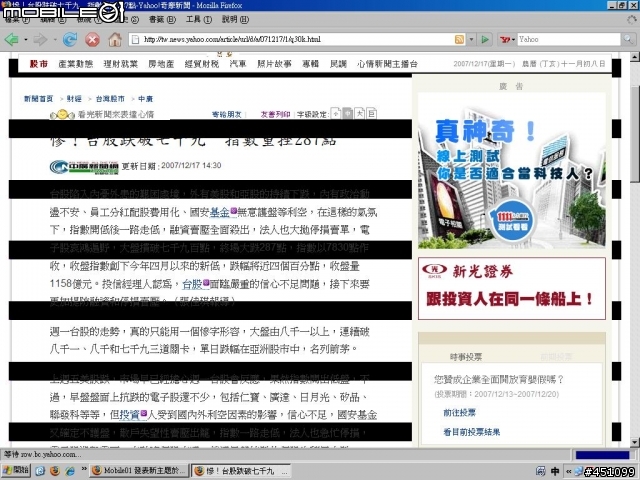
Task: Stop loading with the red X icon
Action: 92,40
